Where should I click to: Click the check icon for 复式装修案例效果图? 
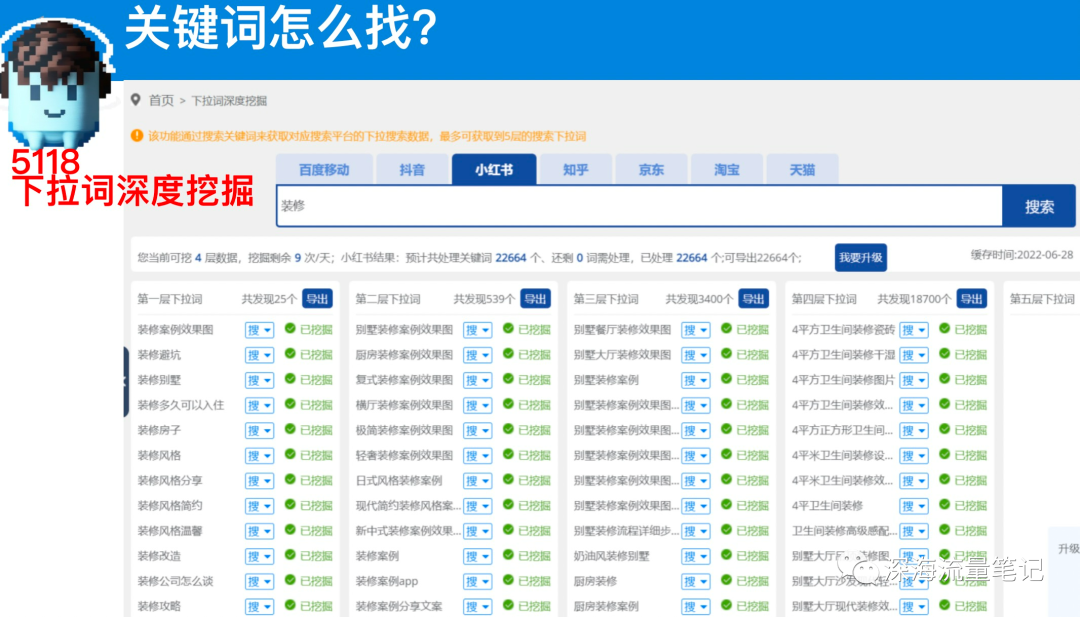(x=508, y=379)
